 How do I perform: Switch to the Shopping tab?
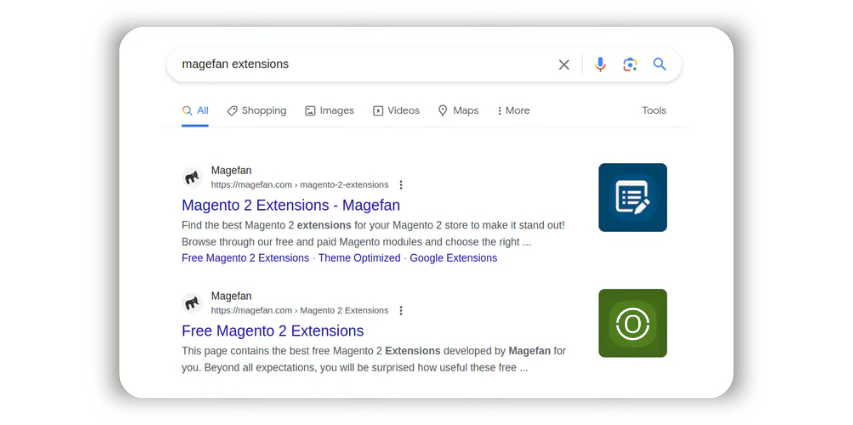tap(257, 110)
